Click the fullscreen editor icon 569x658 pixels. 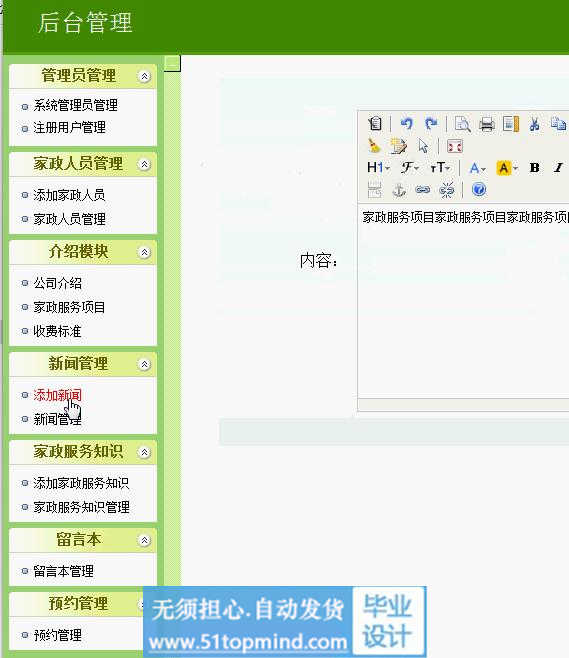454,146
